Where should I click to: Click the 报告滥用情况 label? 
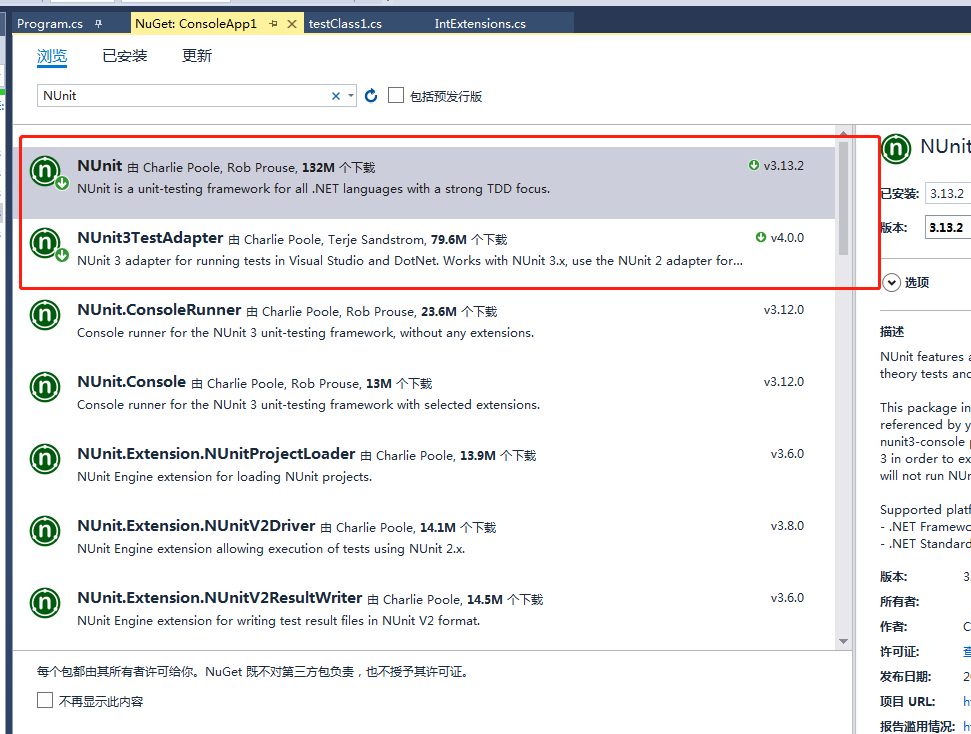click(x=918, y=726)
